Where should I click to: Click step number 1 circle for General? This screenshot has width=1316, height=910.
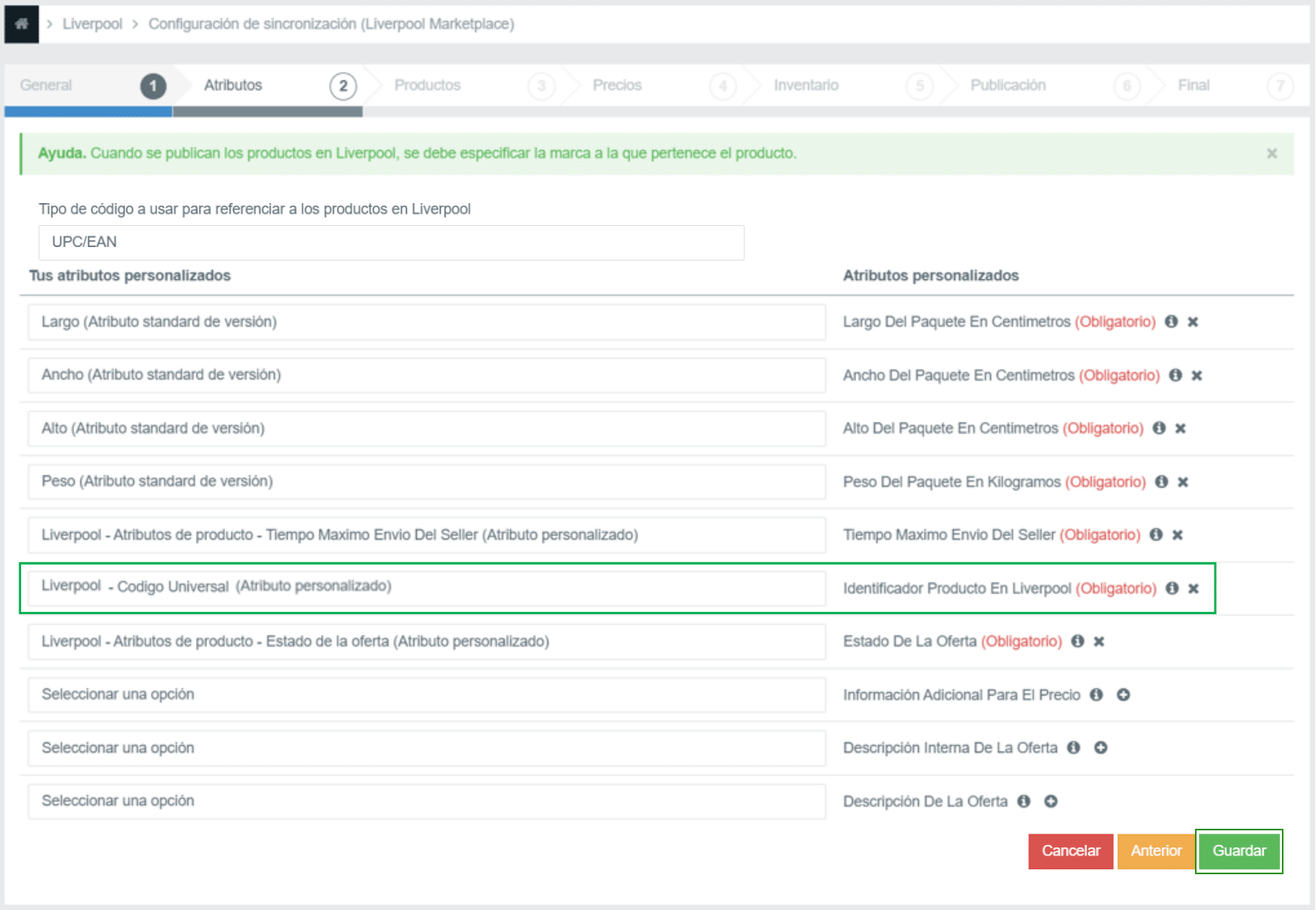(x=153, y=86)
